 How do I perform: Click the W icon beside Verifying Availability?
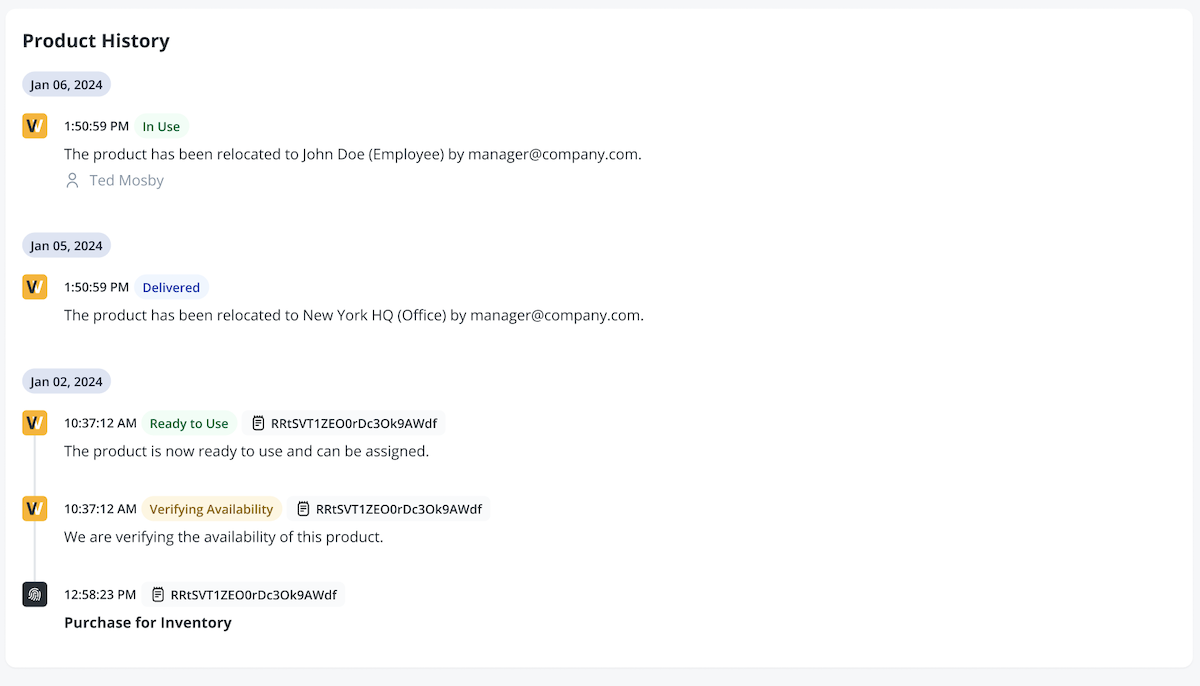34,509
